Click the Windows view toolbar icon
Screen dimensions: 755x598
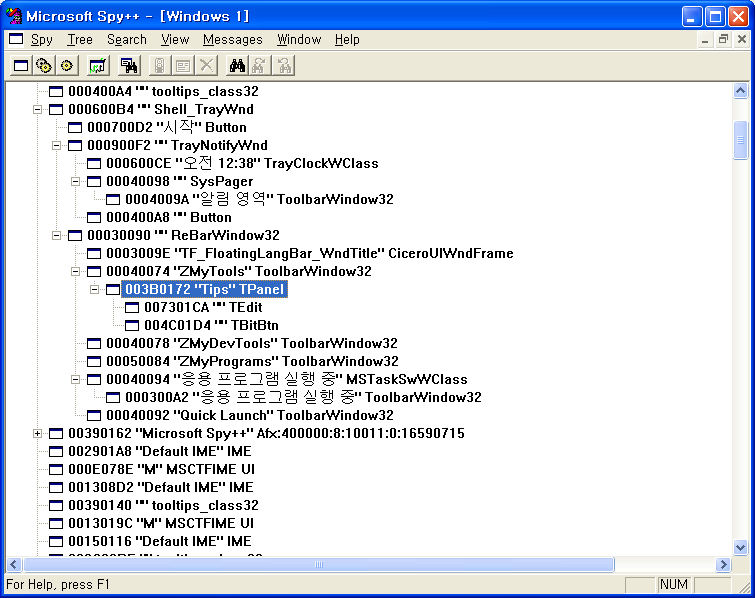coord(21,66)
